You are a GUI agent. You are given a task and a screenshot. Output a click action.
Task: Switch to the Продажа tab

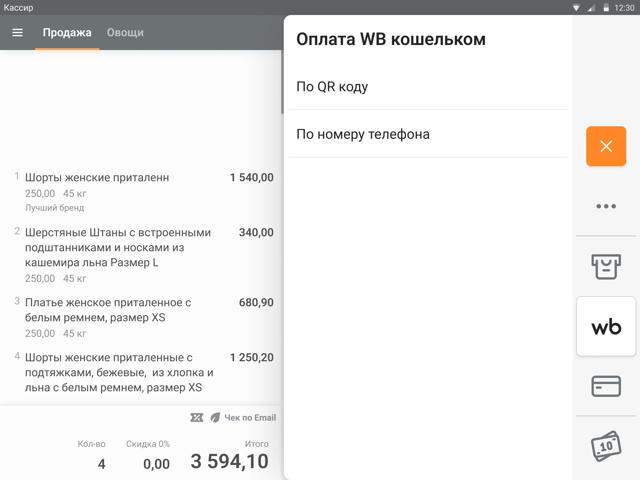point(67,32)
